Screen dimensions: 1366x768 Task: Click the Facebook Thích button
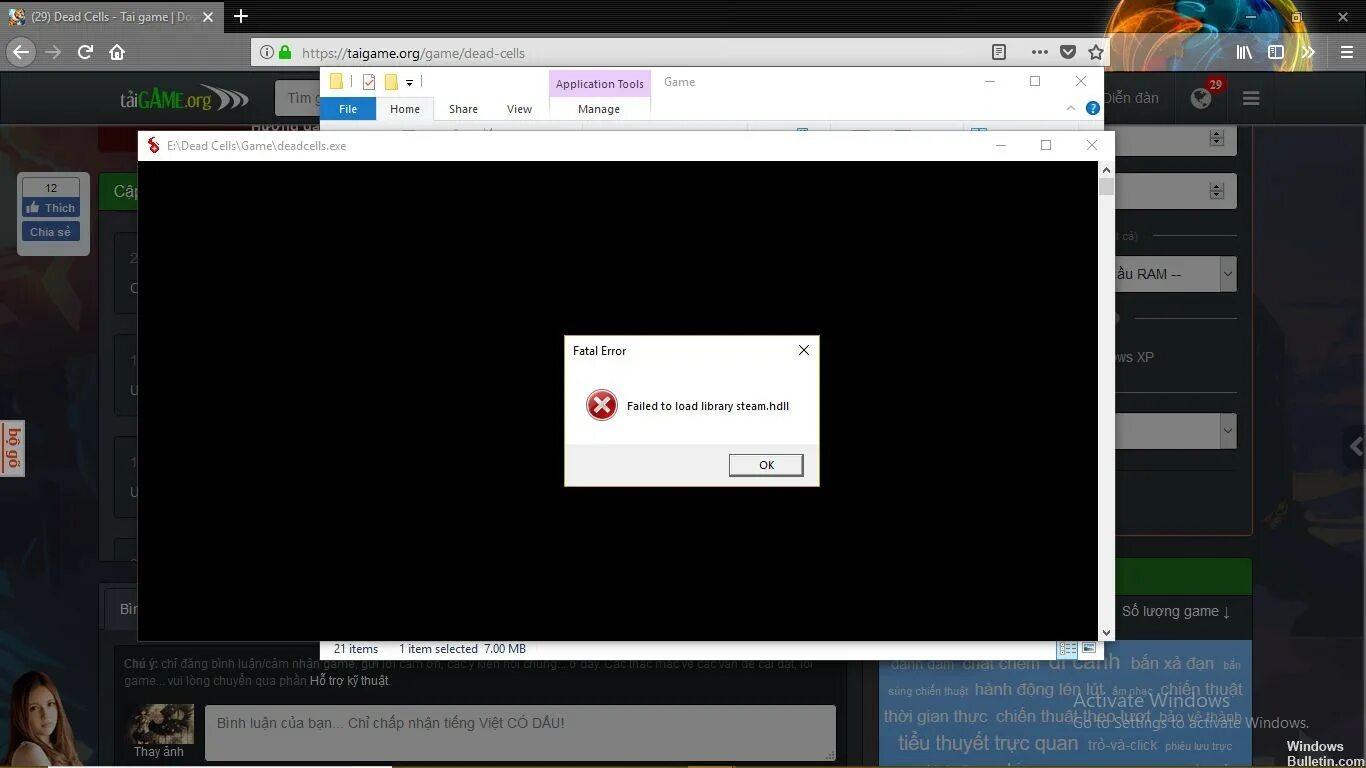[x=51, y=208]
